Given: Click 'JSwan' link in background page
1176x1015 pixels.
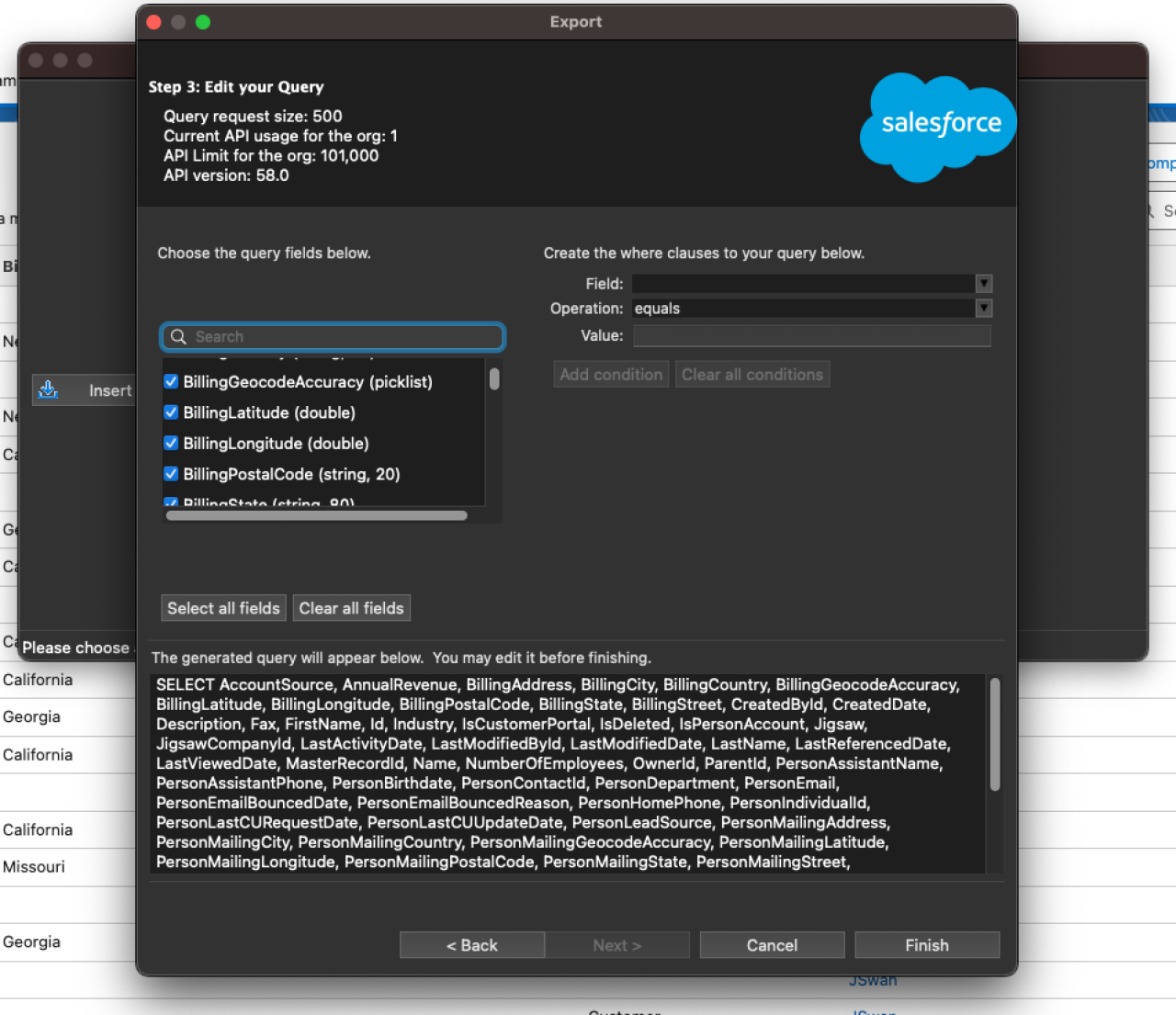Looking at the screenshot, I should (x=873, y=981).
